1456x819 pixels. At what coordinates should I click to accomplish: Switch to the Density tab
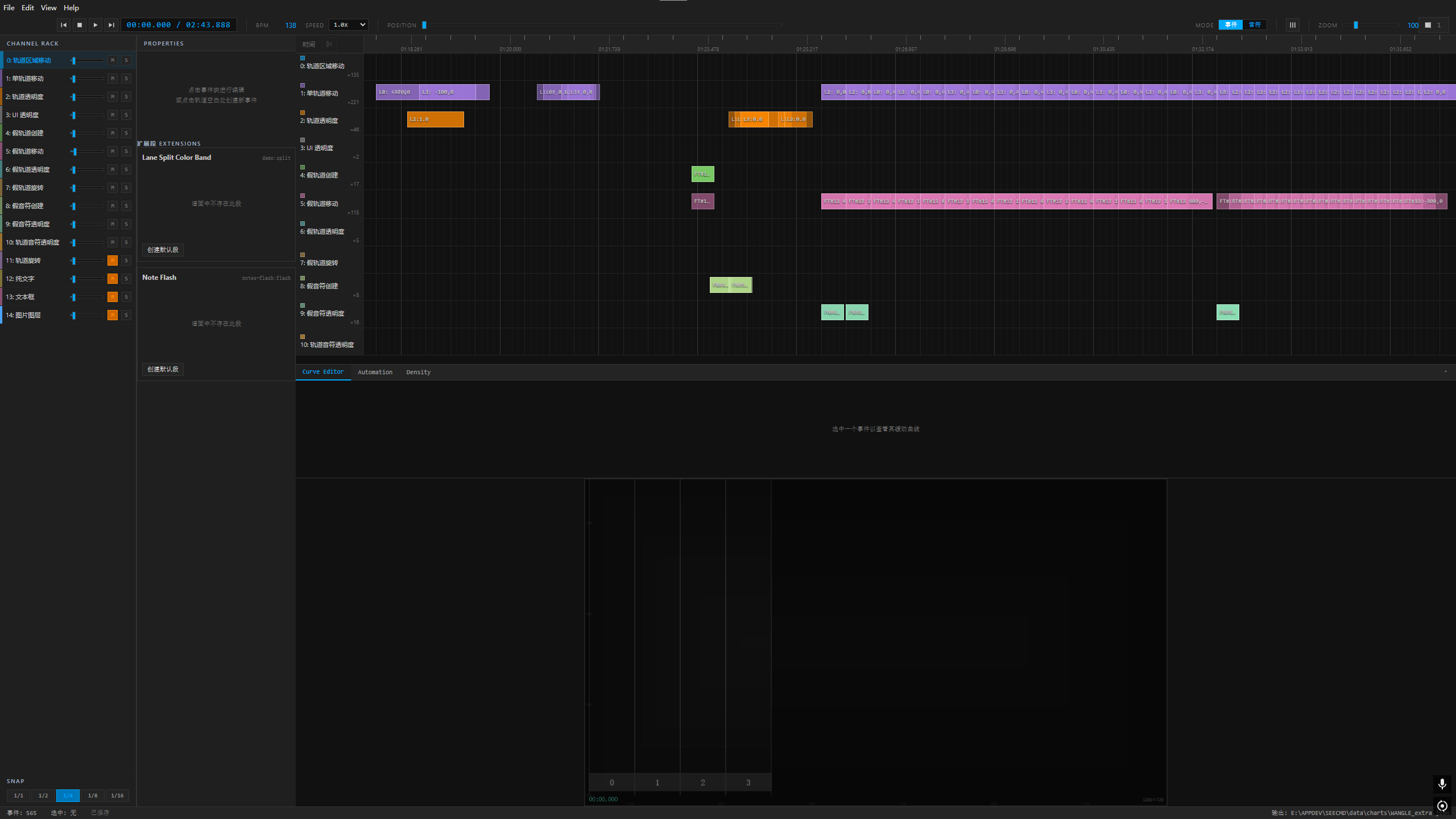pyautogui.click(x=418, y=372)
